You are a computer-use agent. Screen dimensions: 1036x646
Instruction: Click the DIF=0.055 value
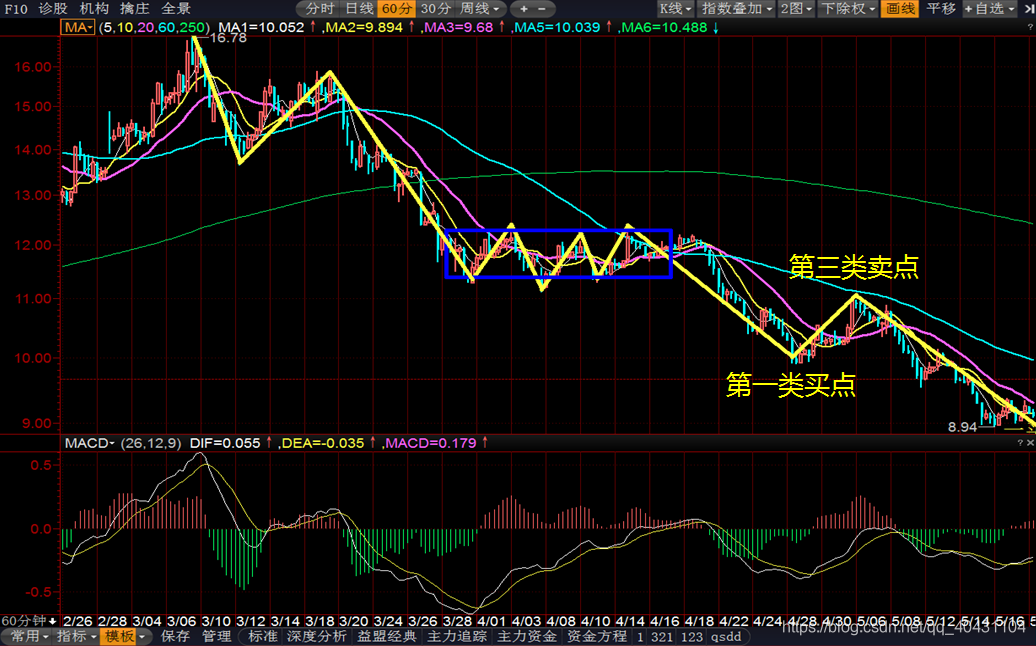pyautogui.click(x=225, y=443)
